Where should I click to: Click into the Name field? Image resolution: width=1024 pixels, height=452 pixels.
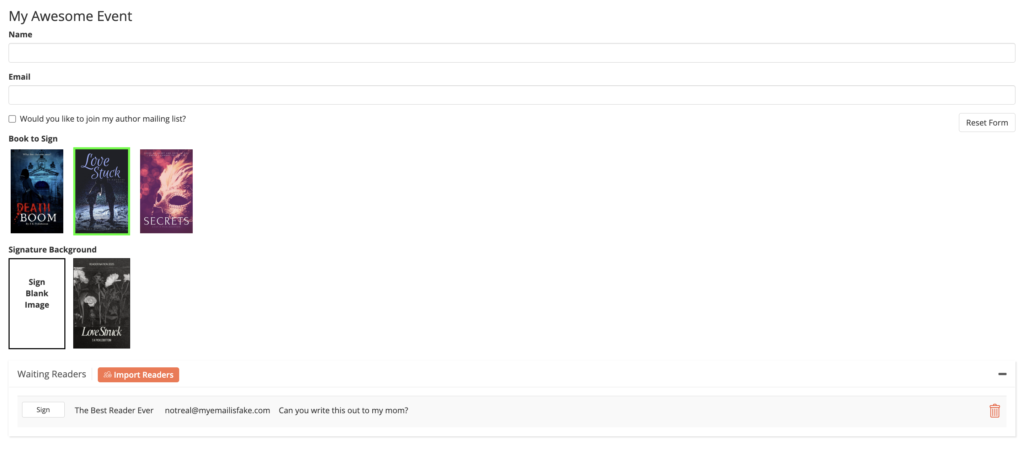pyautogui.click(x=512, y=53)
